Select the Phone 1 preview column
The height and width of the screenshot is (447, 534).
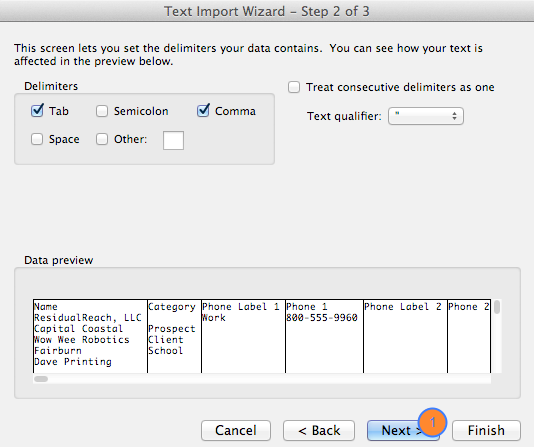[325, 336]
